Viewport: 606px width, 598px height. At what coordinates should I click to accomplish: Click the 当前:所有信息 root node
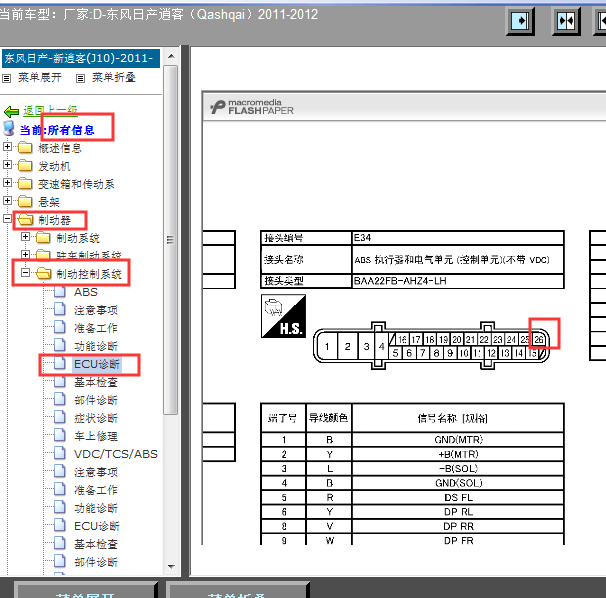tap(57, 130)
